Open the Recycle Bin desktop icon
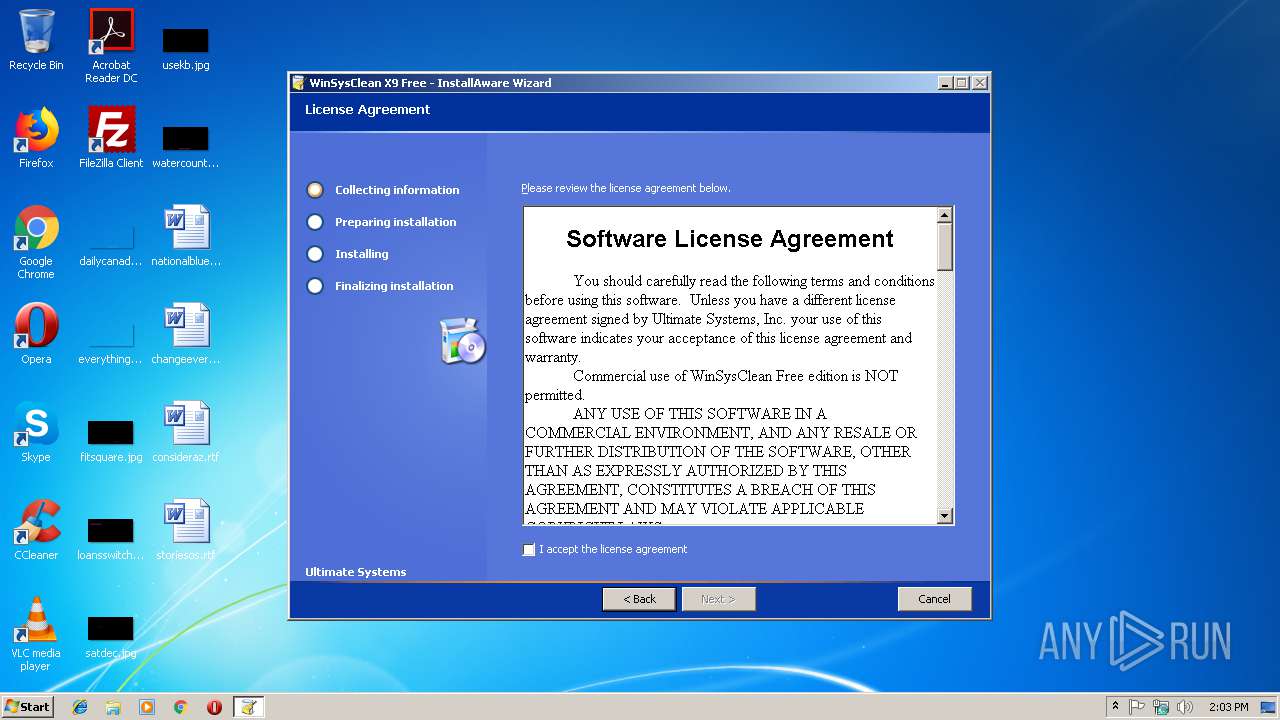This screenshot has height=720, width=1280. 36,40
